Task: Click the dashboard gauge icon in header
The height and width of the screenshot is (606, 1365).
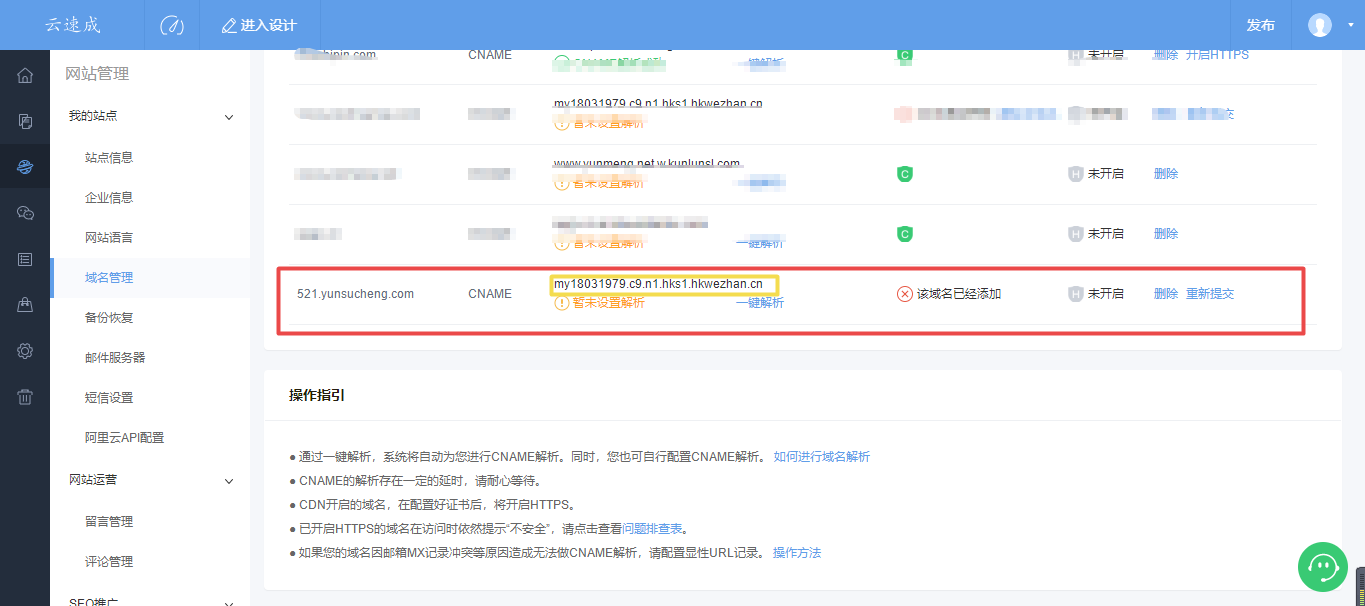Action: (172, 25)
